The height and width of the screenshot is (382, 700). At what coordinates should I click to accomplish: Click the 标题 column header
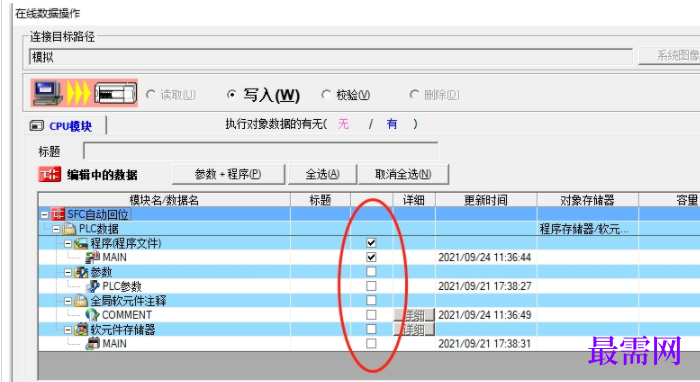[x=320, y=200]
